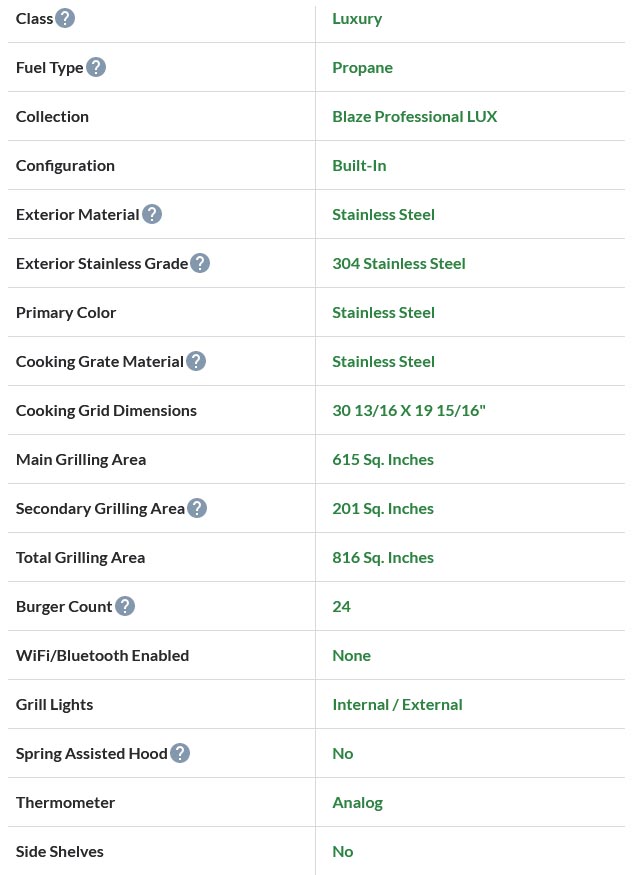Click the WiFi/Bluetooth Enabled None value

pos(351,655)
